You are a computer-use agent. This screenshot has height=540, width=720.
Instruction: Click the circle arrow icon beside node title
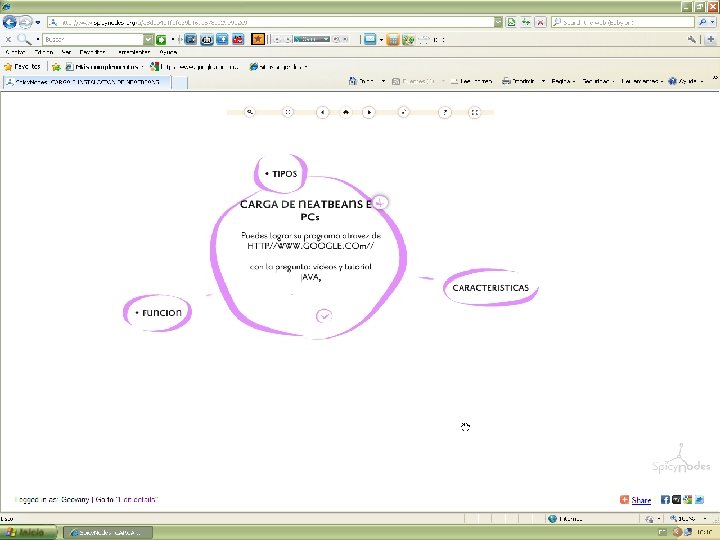click(x=380, y=202)
